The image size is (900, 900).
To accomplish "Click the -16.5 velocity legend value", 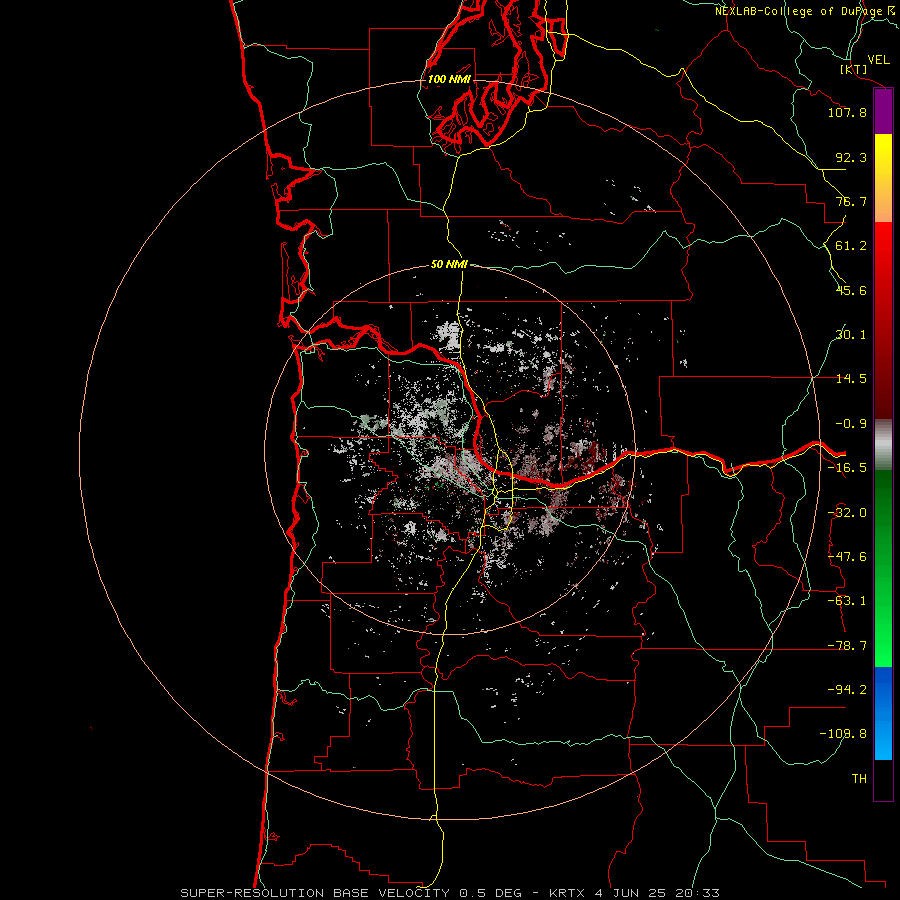I will coord(847,468).
